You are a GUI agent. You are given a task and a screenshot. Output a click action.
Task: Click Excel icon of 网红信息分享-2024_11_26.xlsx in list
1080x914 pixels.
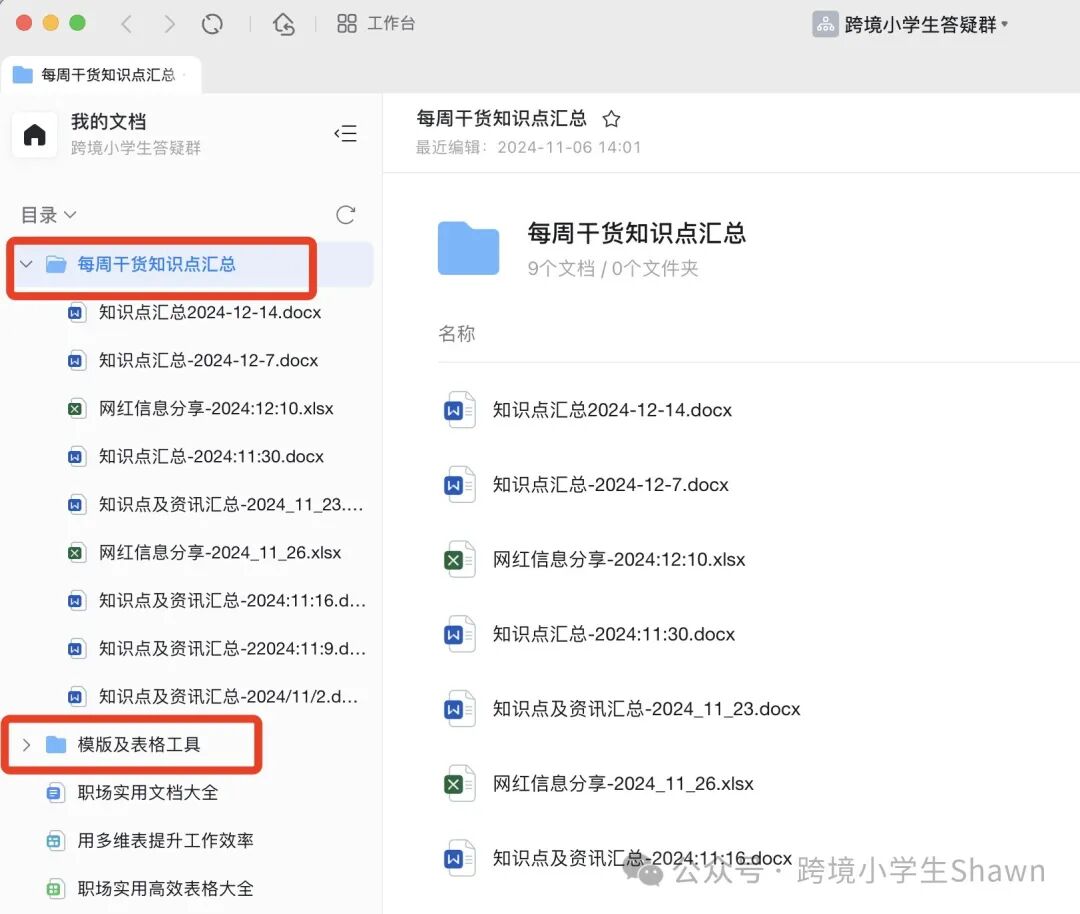[459, 784]
